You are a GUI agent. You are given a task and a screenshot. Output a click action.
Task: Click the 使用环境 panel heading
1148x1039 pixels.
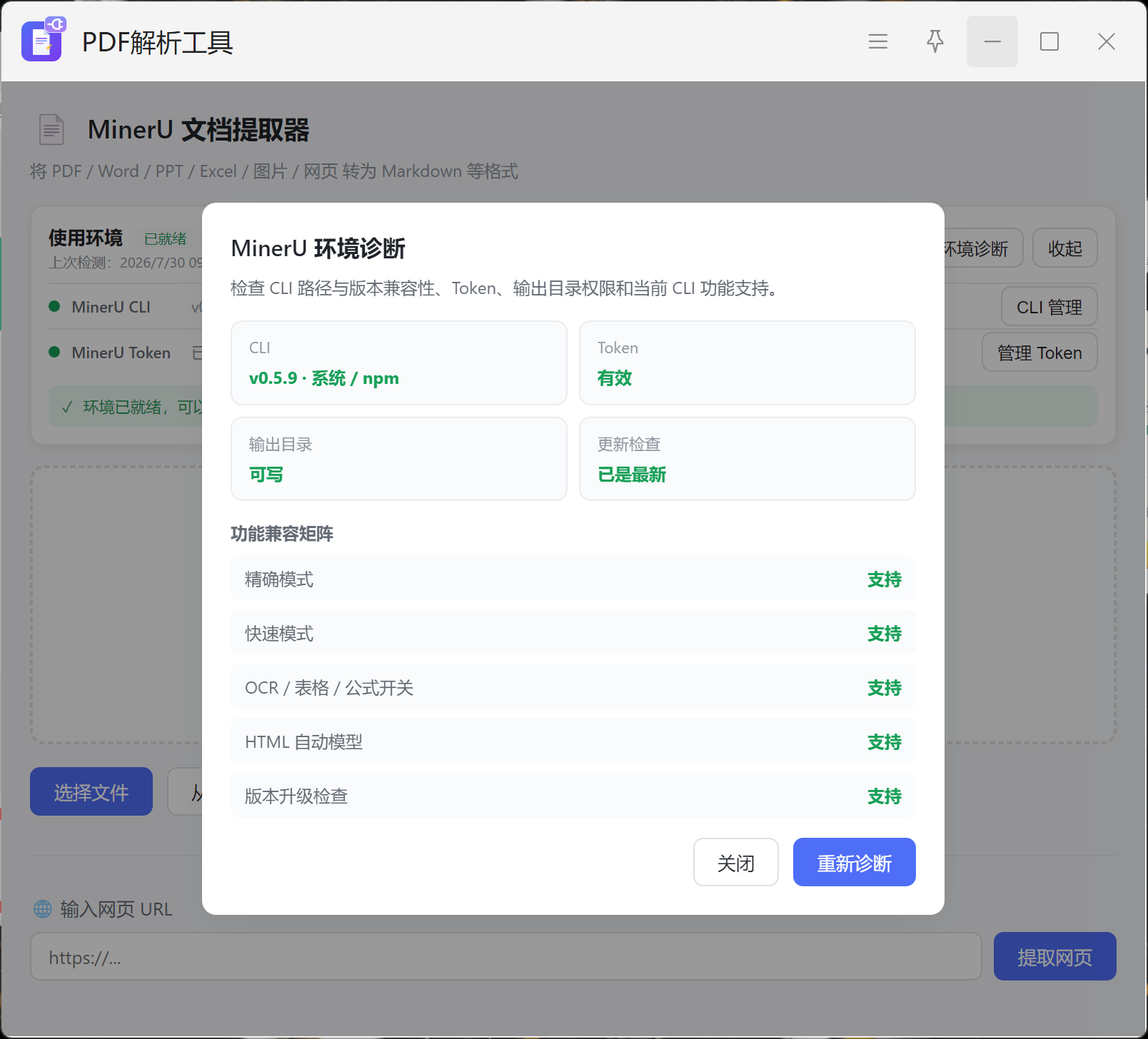coord(86,238)
